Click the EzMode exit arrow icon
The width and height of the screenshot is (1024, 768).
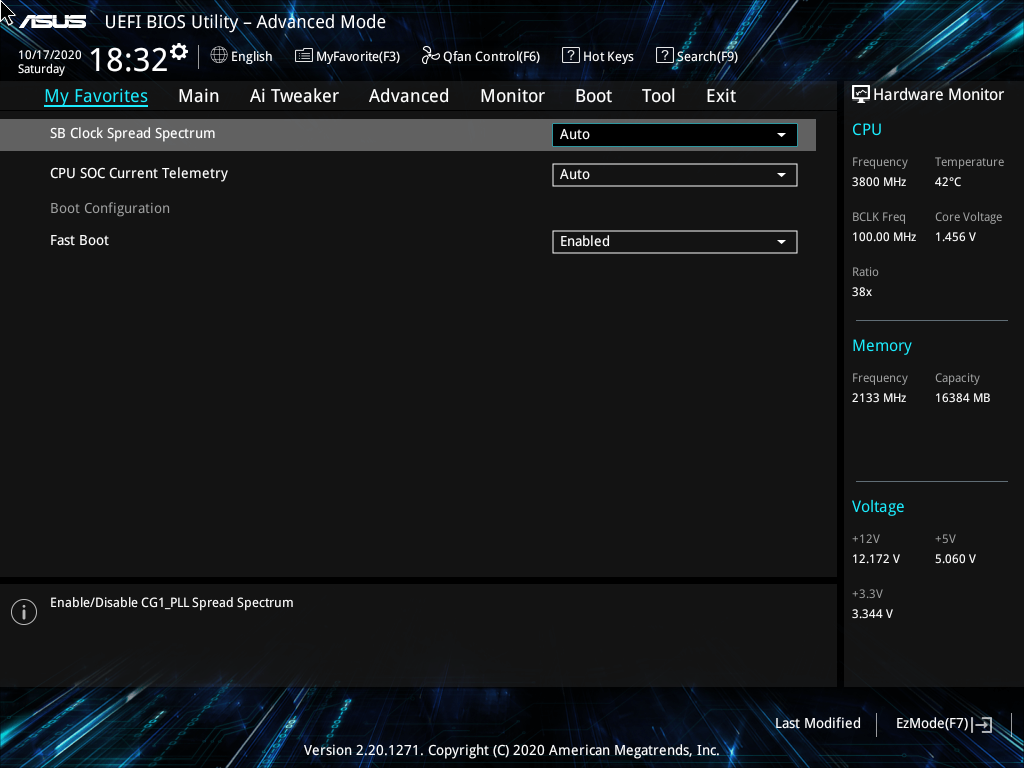982,724
